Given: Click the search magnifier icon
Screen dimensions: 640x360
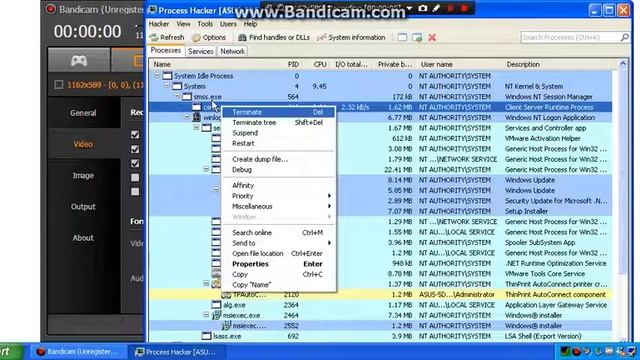Looking at the screenshot, I should click(x=624, y=38).
